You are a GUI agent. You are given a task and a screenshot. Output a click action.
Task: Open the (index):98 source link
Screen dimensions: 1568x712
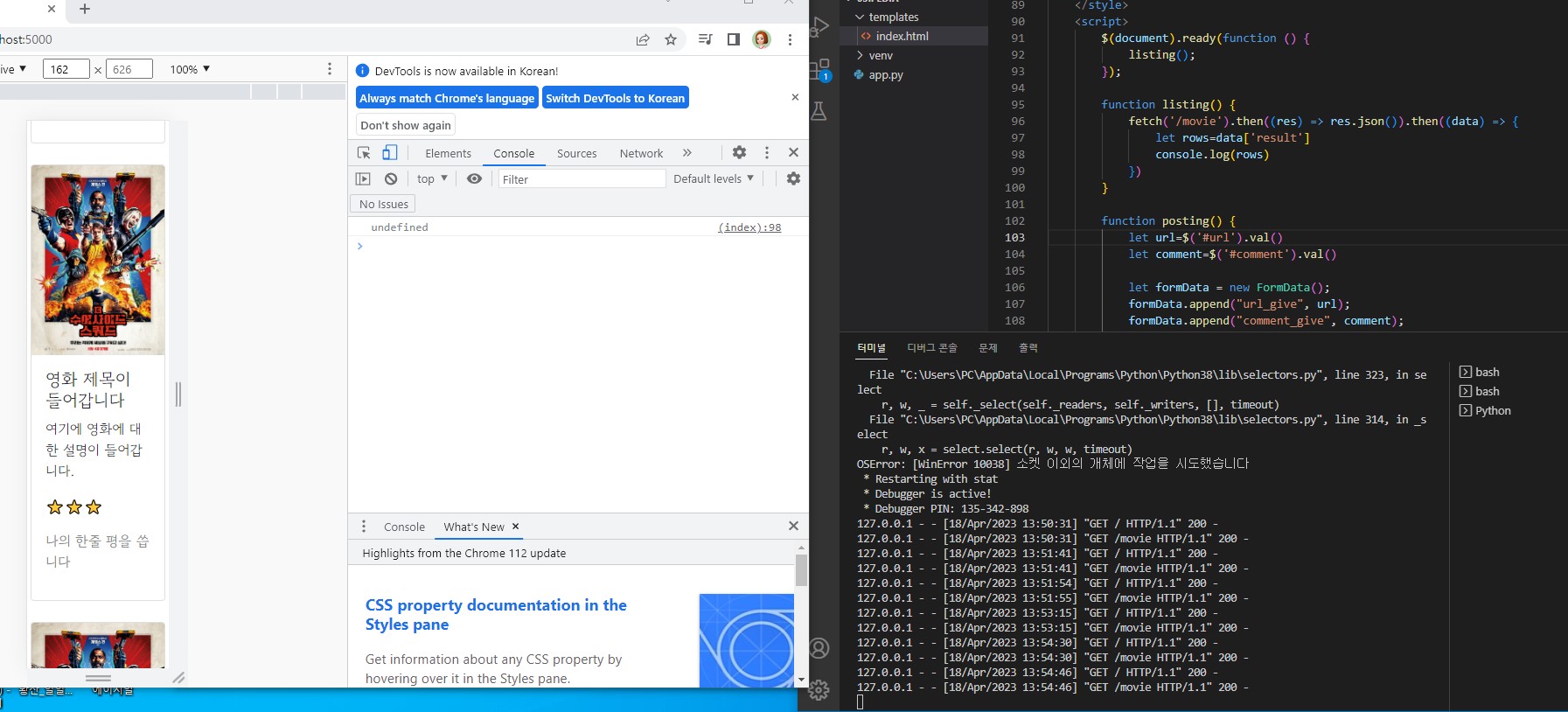pos(749,227)
